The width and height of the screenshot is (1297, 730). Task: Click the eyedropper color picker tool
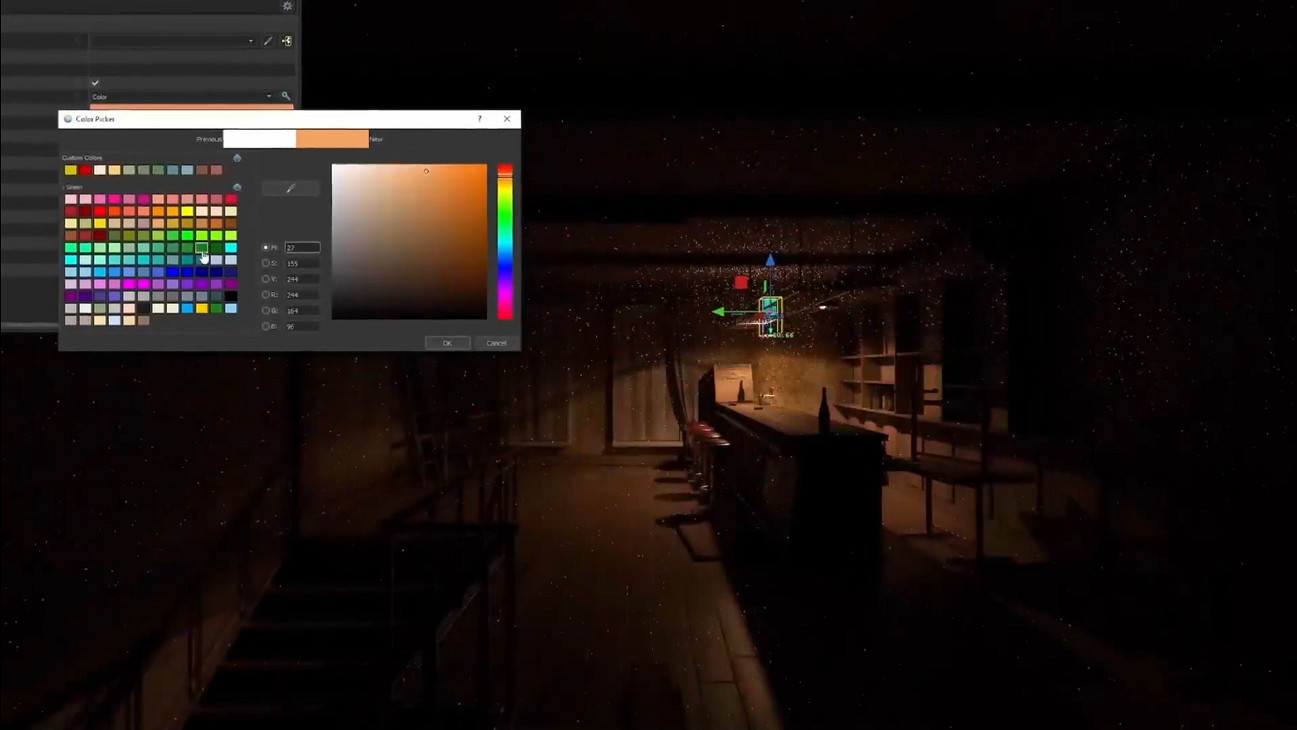coord(291,188)
